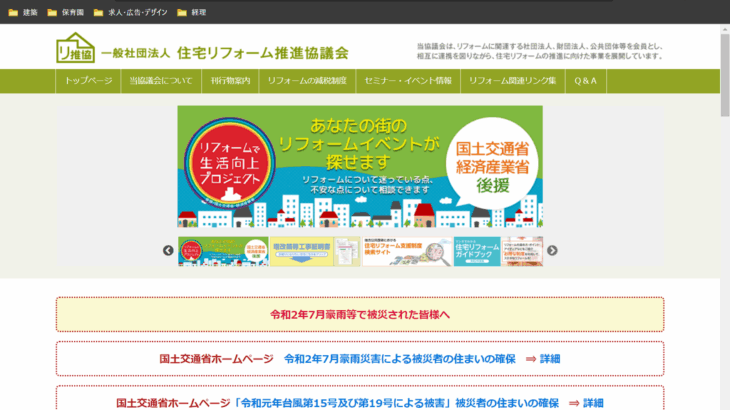
Task: Open the トップページ menu item
Action: click(88, 80)
